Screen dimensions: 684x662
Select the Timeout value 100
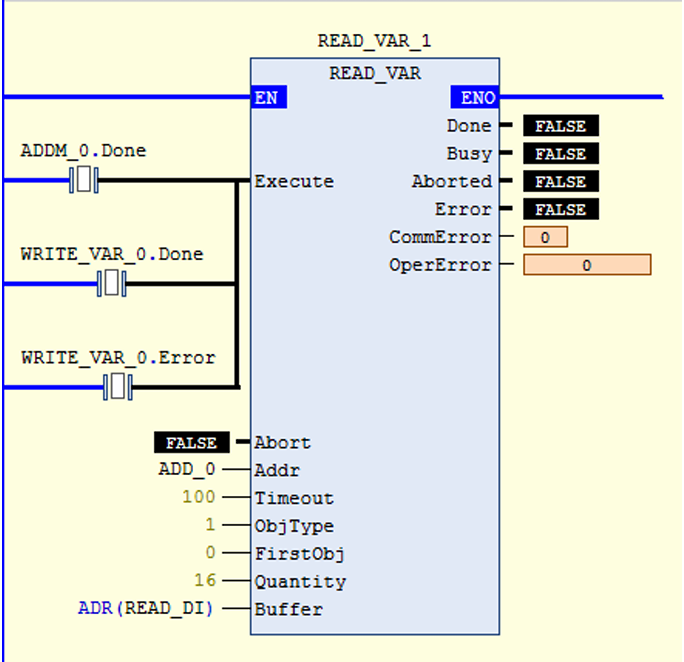click(x=198, y=498)
